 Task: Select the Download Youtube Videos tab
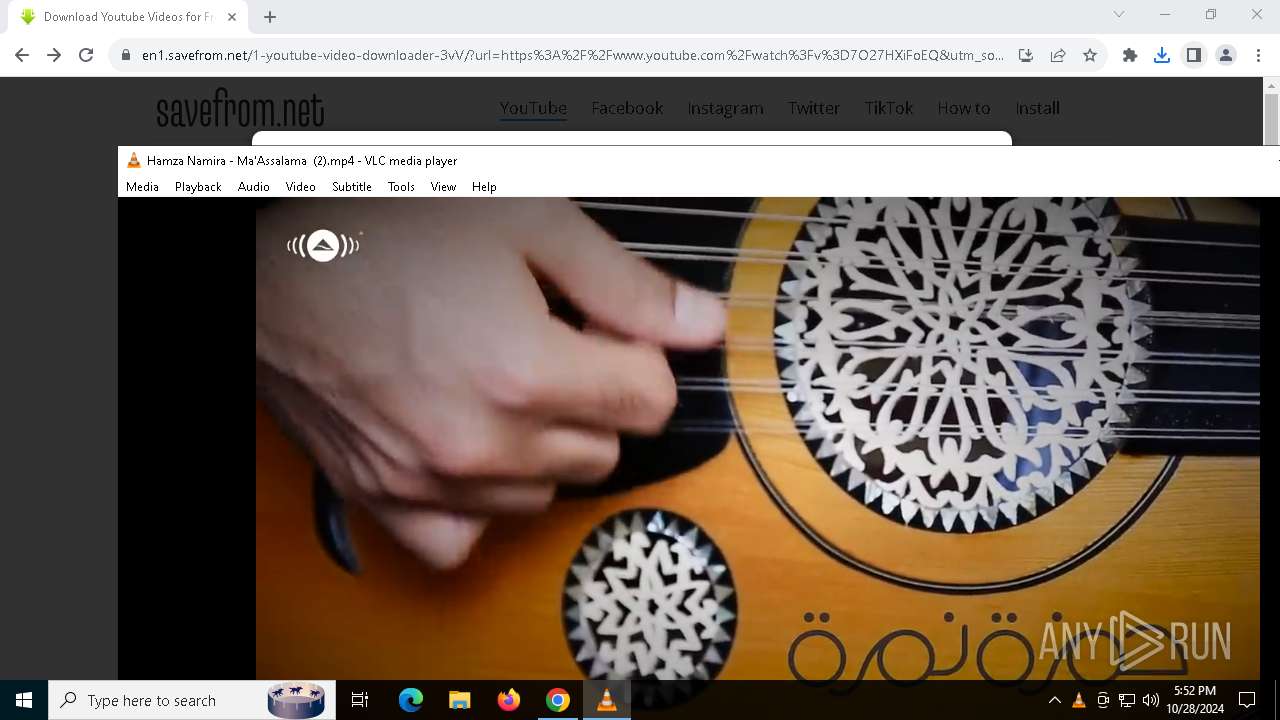[x=128, y=16]
